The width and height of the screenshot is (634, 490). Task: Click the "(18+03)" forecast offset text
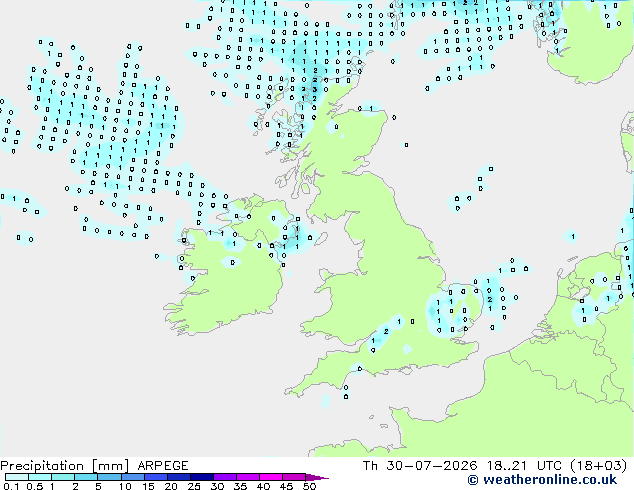click(x=598, y=466)
